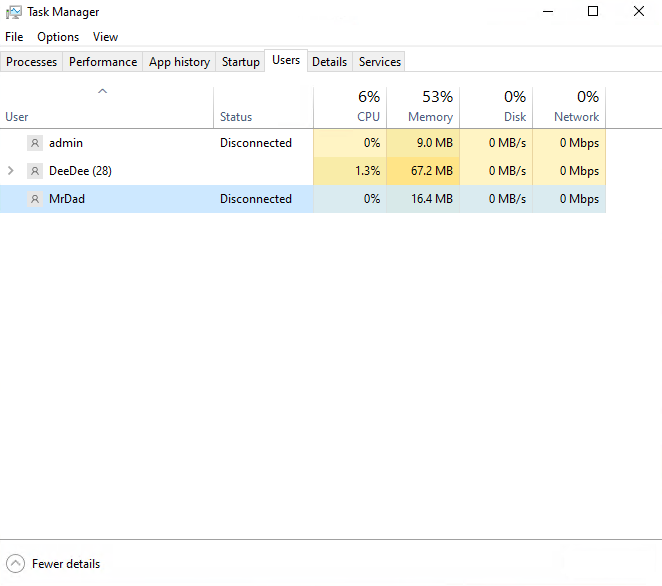Click admin's 0 Mbps network value

579,143
